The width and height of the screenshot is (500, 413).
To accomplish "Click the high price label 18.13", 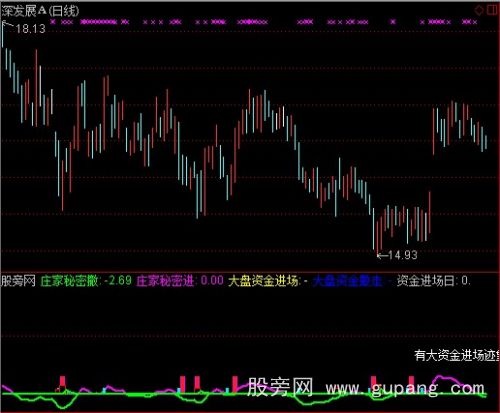I will tap(31, 29).
